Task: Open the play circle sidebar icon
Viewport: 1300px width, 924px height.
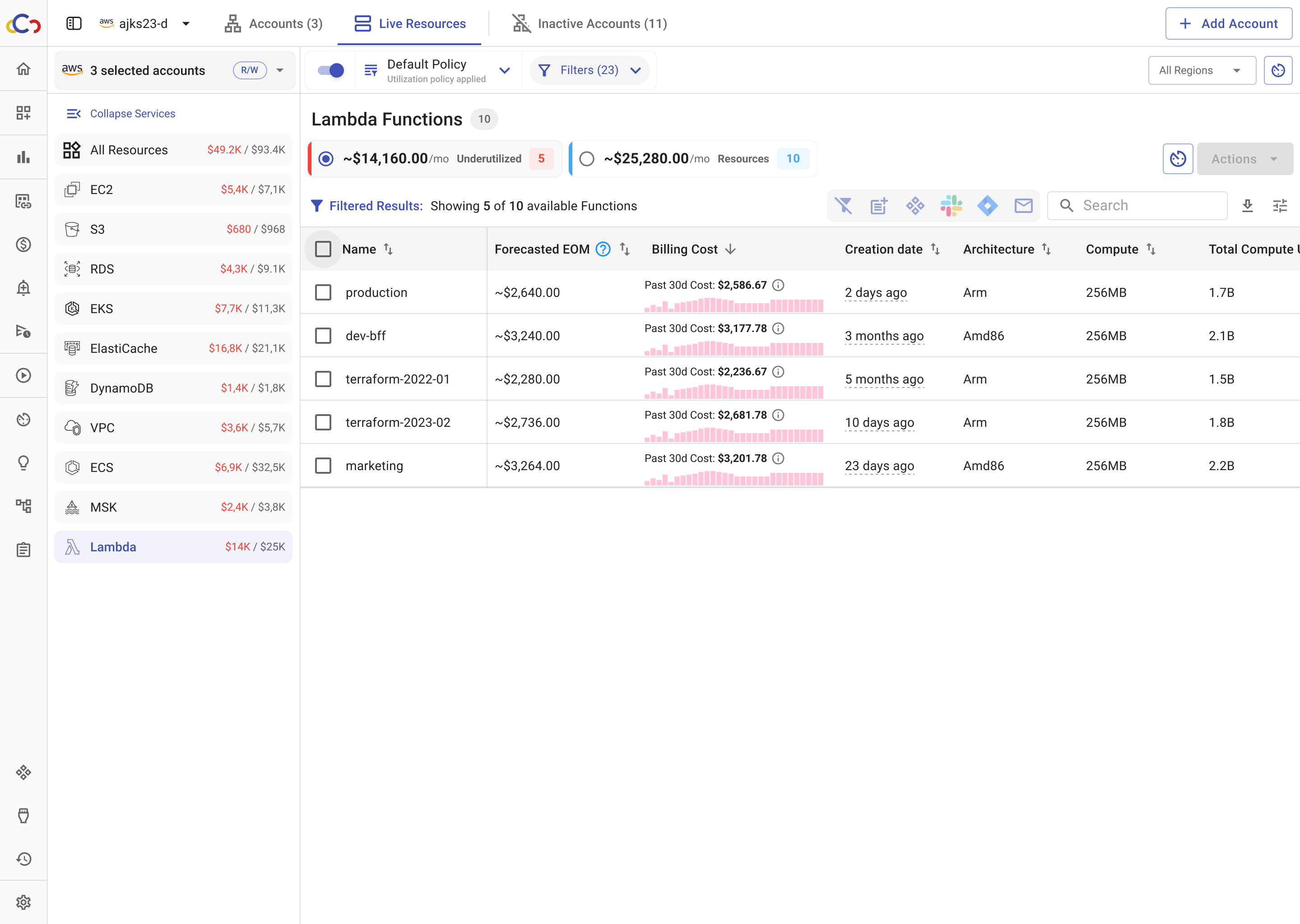Action: 23,375
